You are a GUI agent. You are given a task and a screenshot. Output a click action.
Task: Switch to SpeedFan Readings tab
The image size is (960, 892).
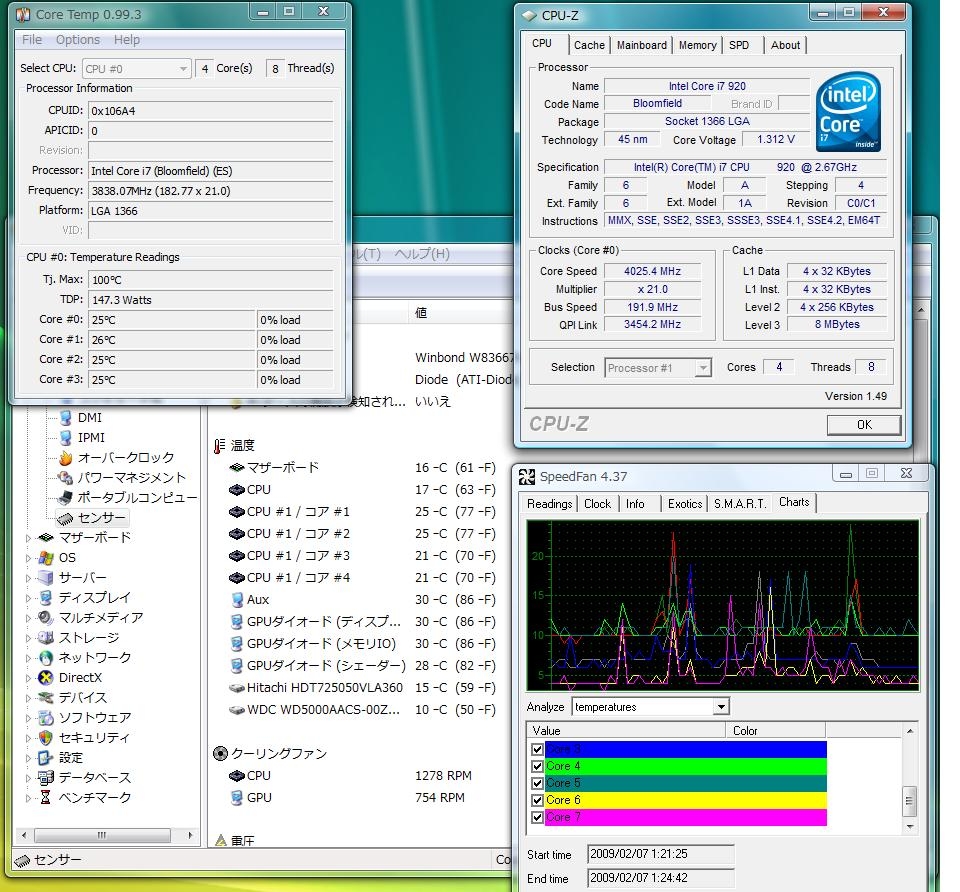point(549,504)
